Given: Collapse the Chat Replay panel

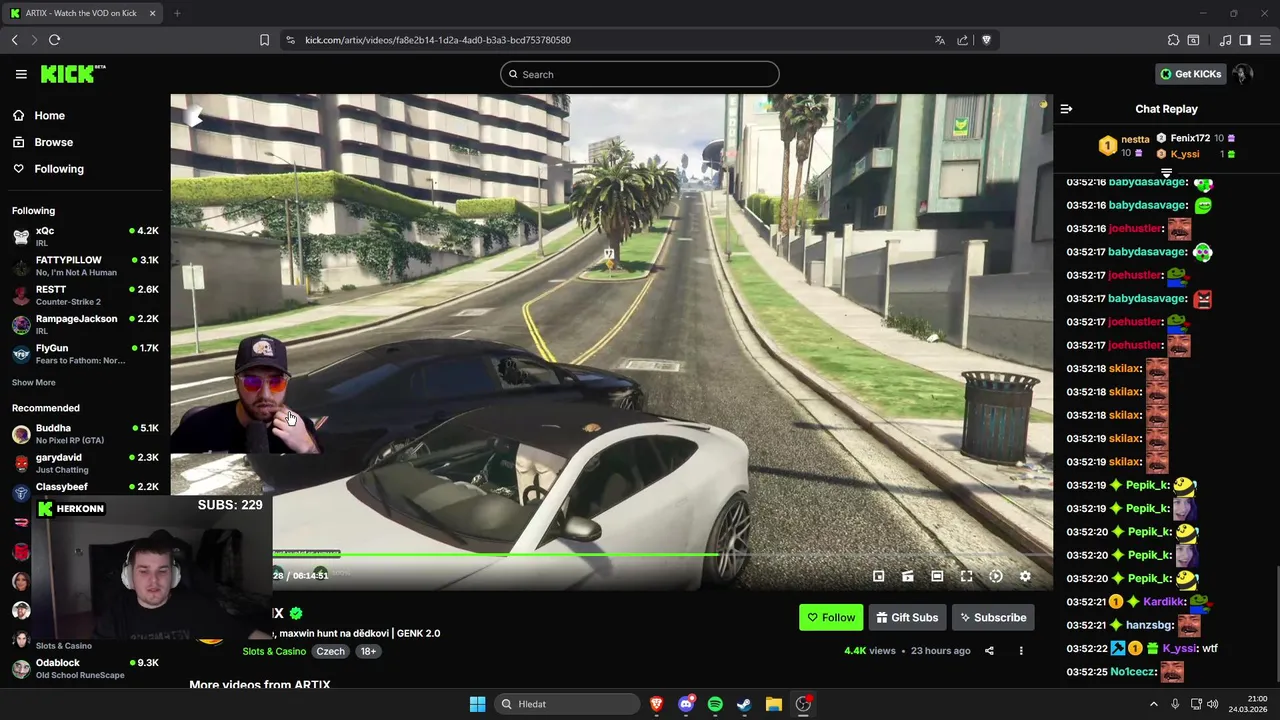Looking at the screenshot, I should click(x=1066, y=109).
